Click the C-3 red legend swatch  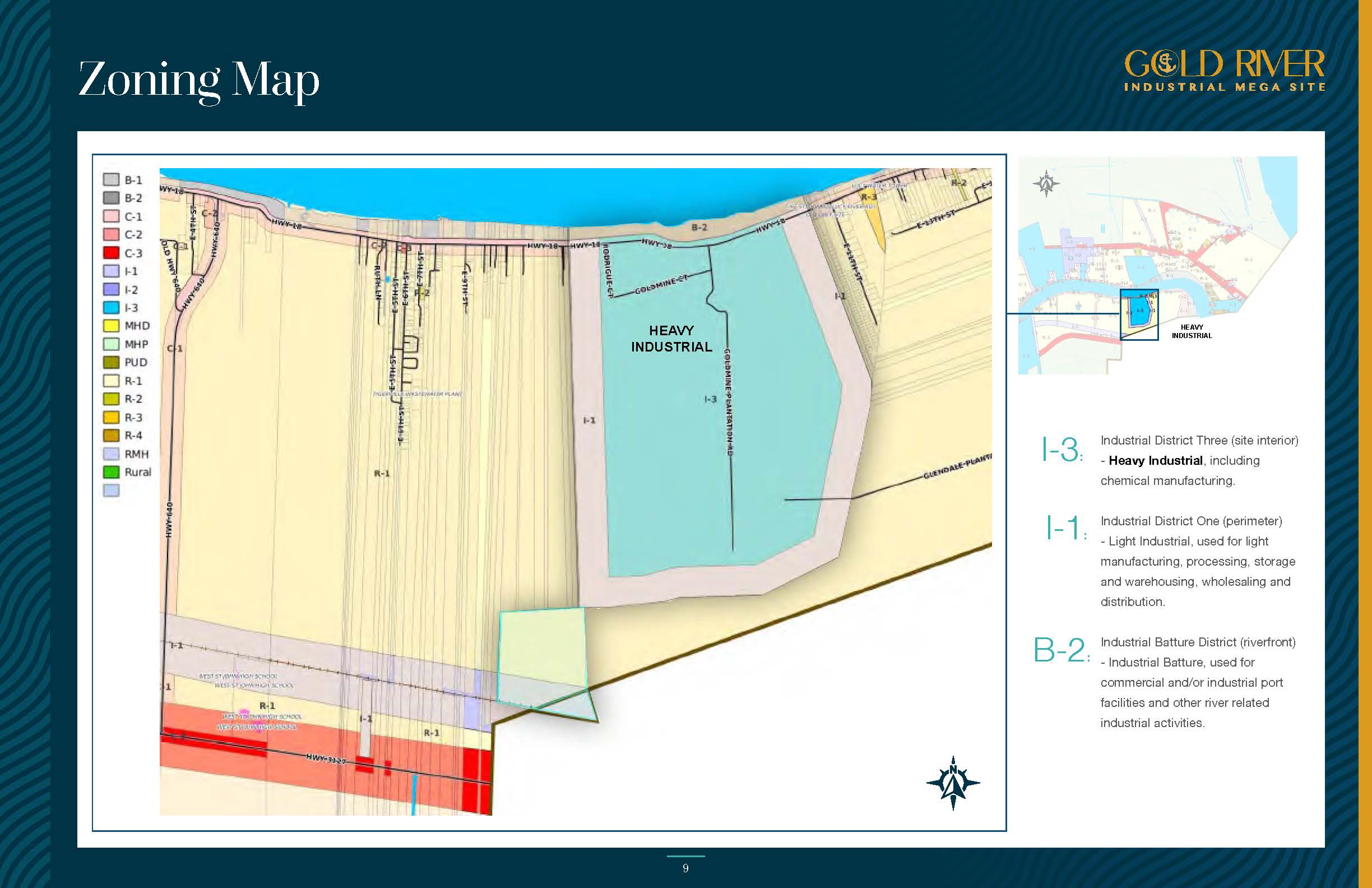pyautogui.click(x=112, y=253)
